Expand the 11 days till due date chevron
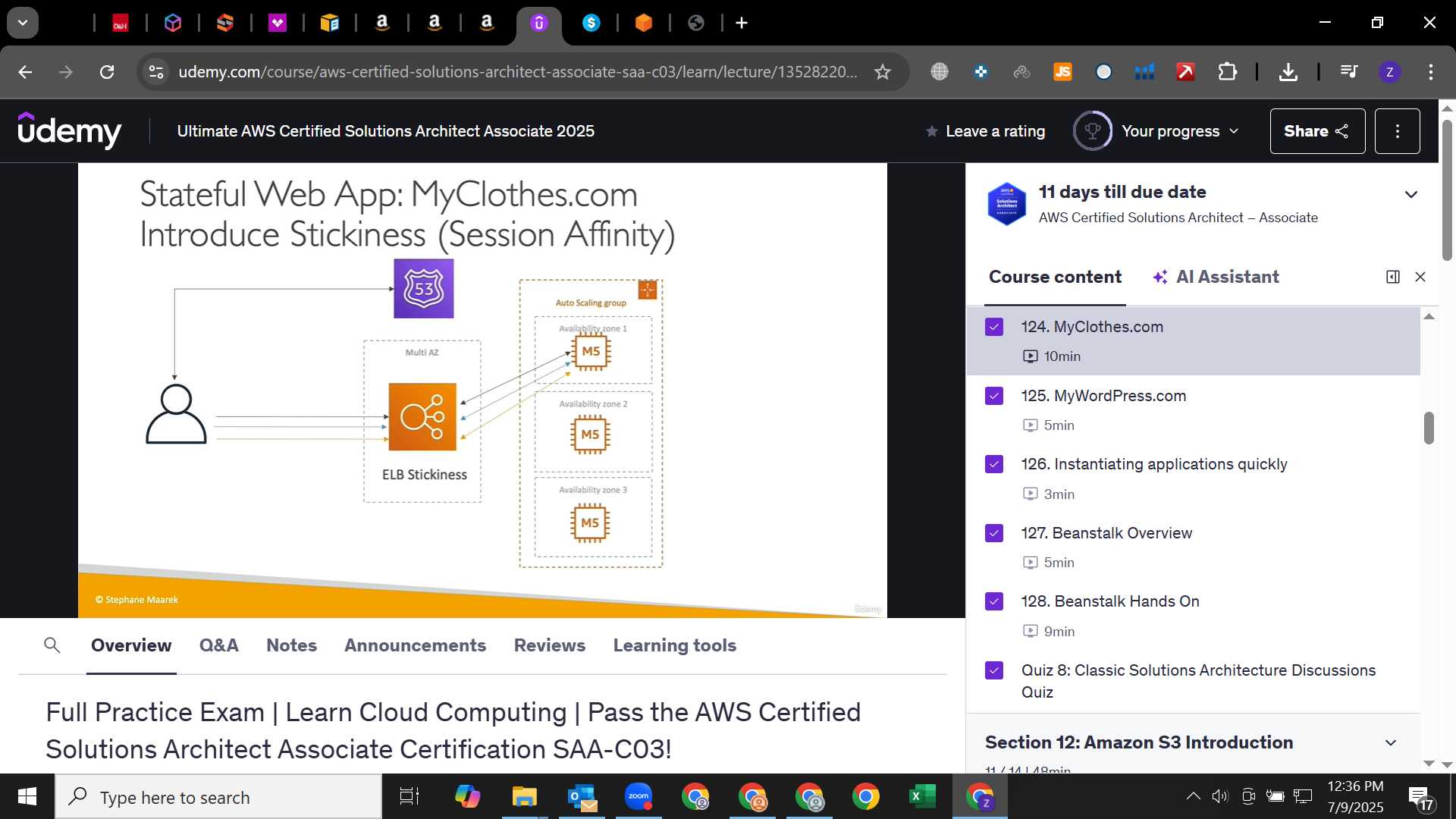Image resolution: width=1456 pixels, height=819 pixels. click(x=1410, y=195)
